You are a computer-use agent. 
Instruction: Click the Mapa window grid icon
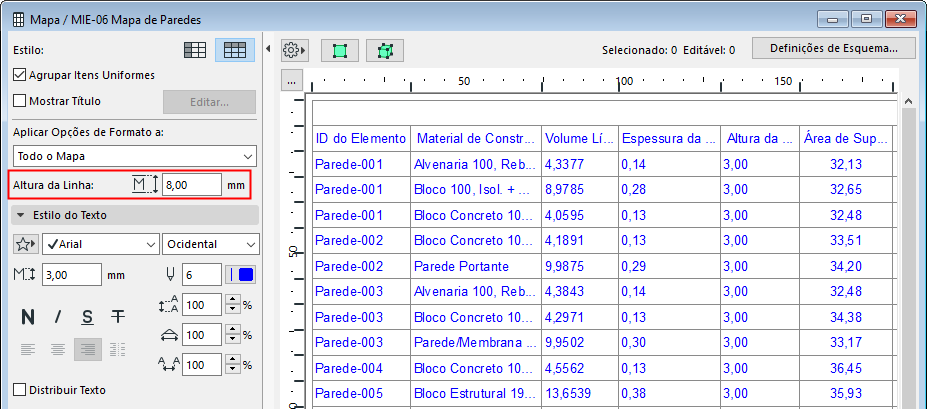click(x=18, y=20)
